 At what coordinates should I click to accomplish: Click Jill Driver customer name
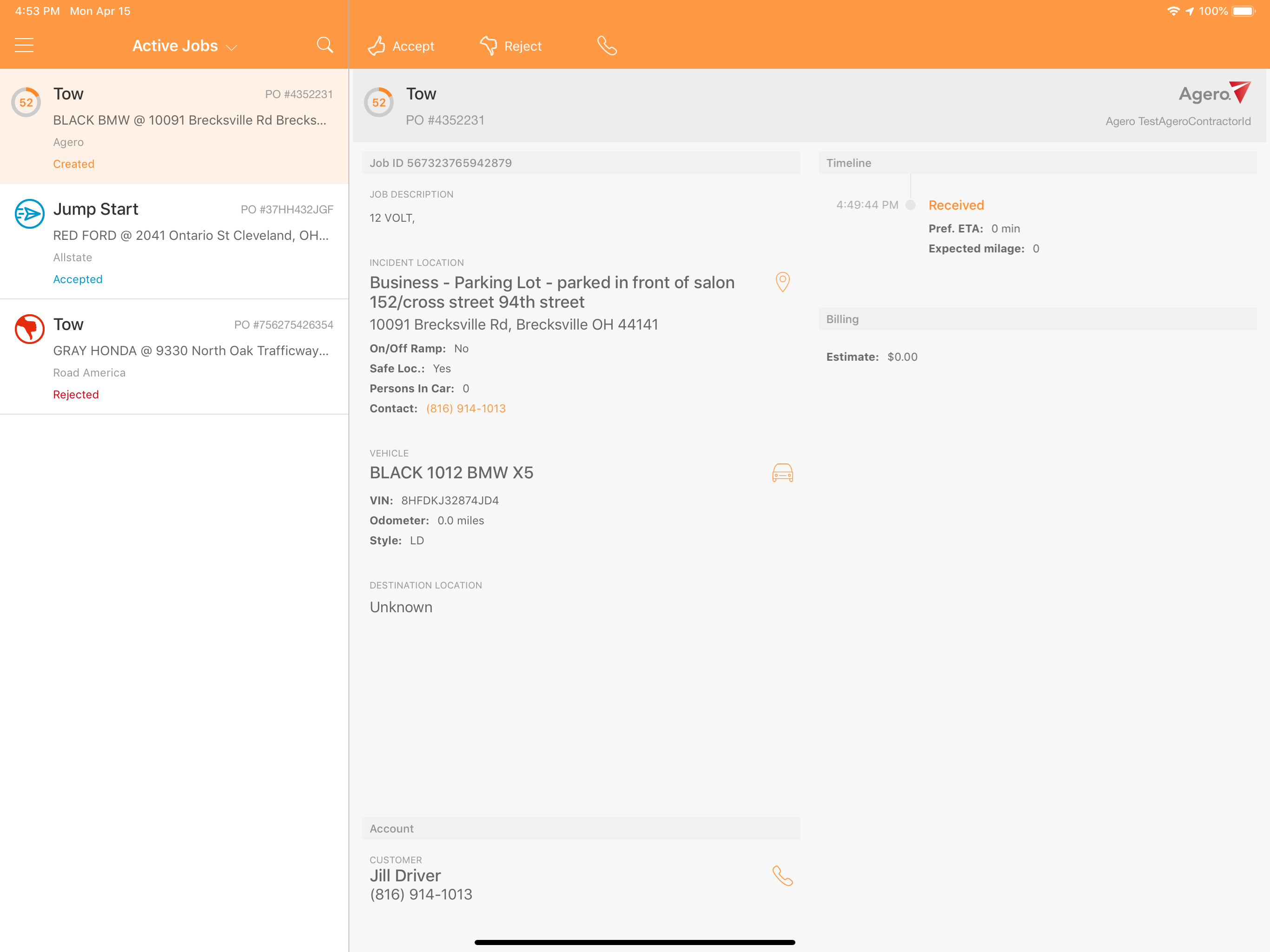pos(405,876)
